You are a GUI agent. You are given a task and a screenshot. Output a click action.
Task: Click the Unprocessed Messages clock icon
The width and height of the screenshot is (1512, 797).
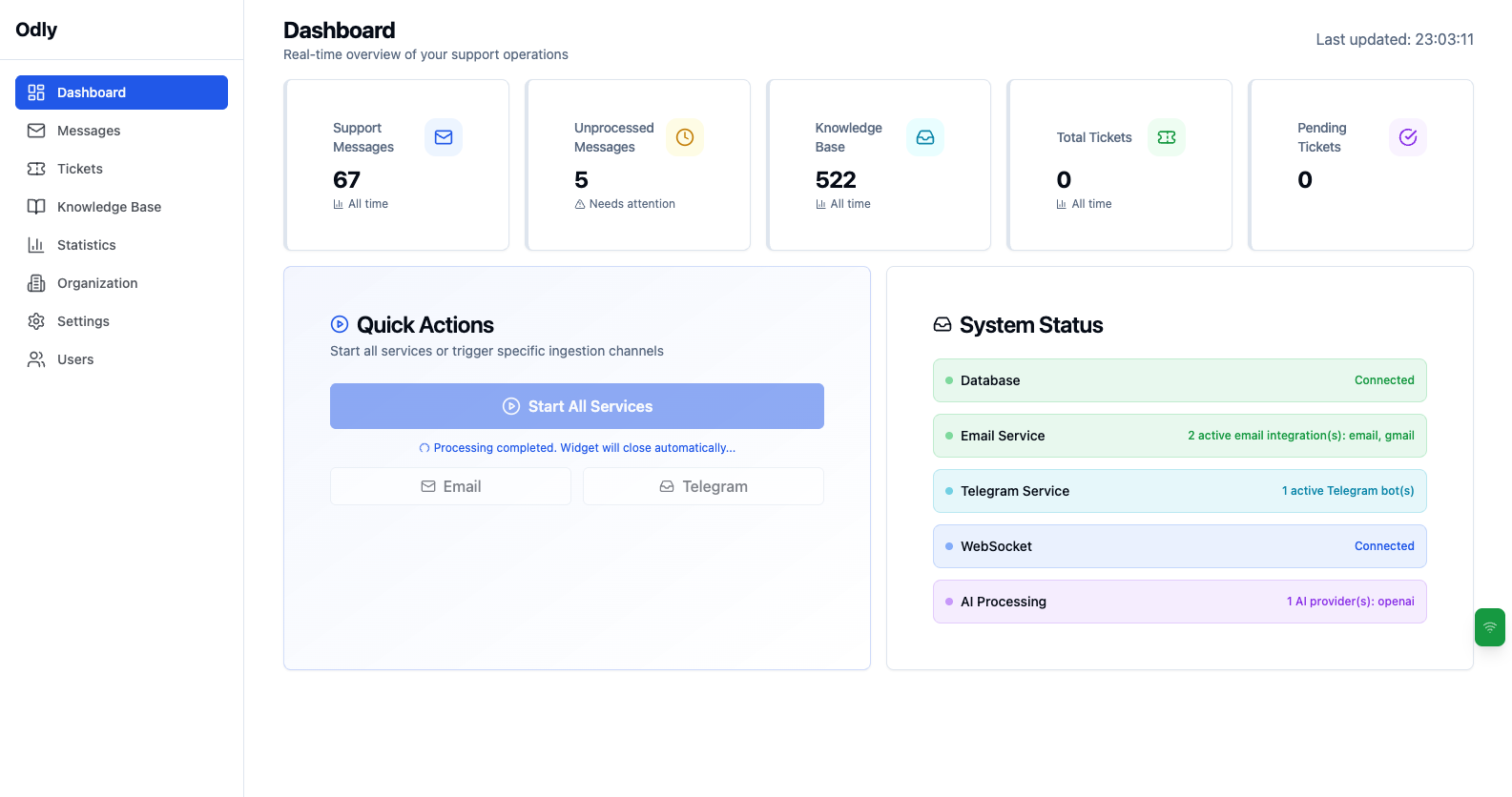685,137
